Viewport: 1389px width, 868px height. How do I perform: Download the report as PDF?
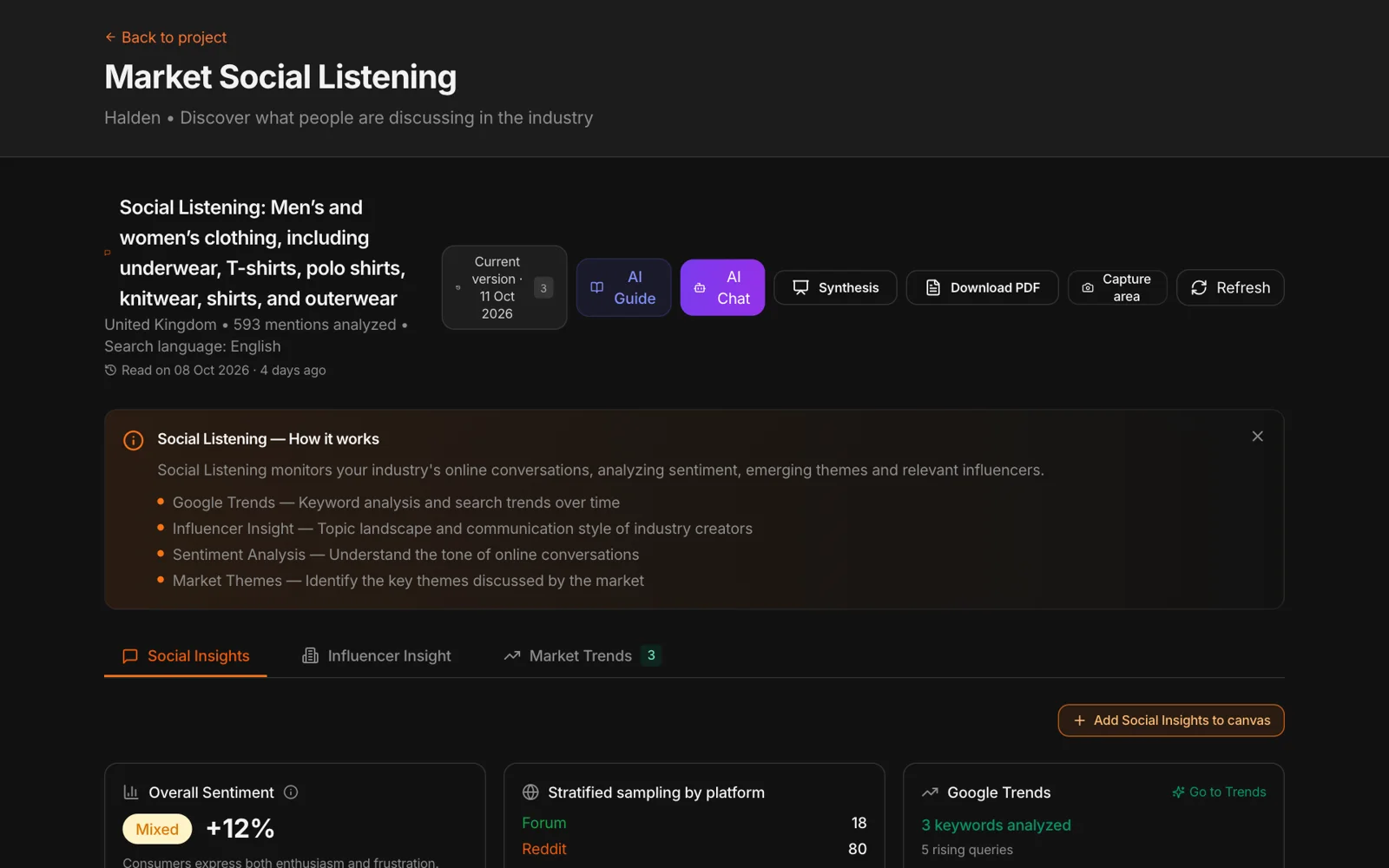[x=982, y=287]
